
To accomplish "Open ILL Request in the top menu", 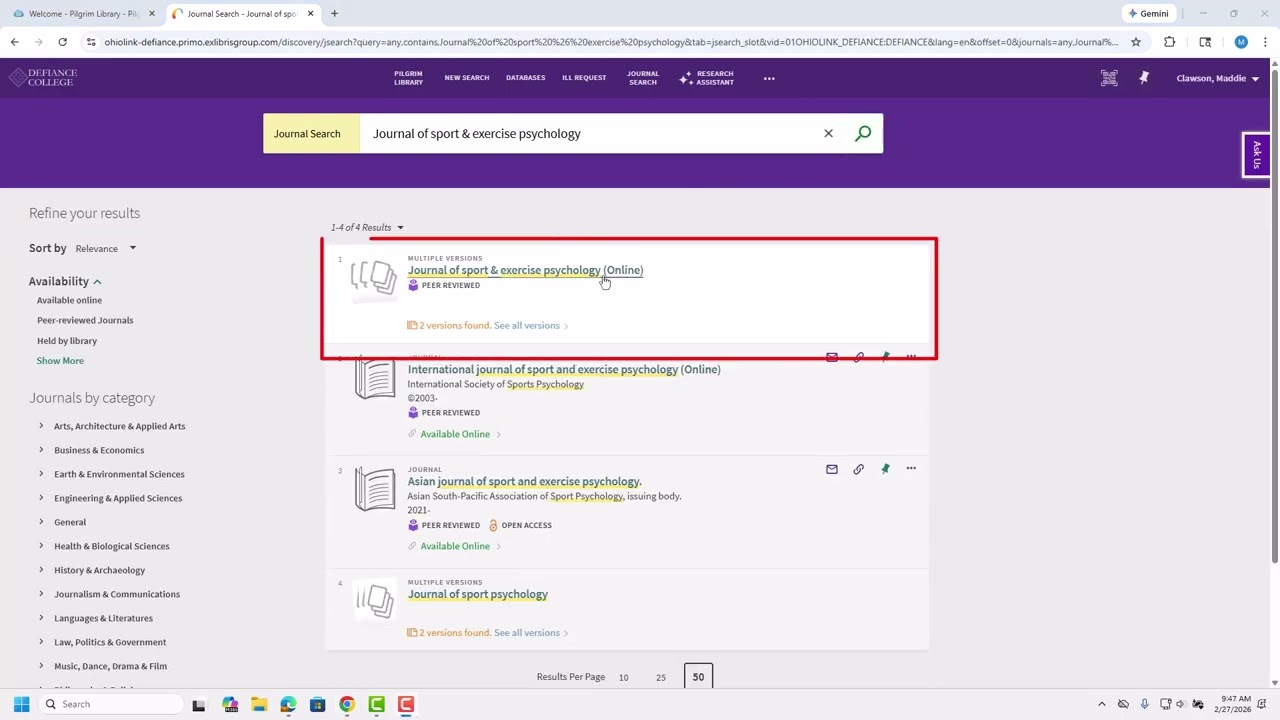I will coord(584,78).
